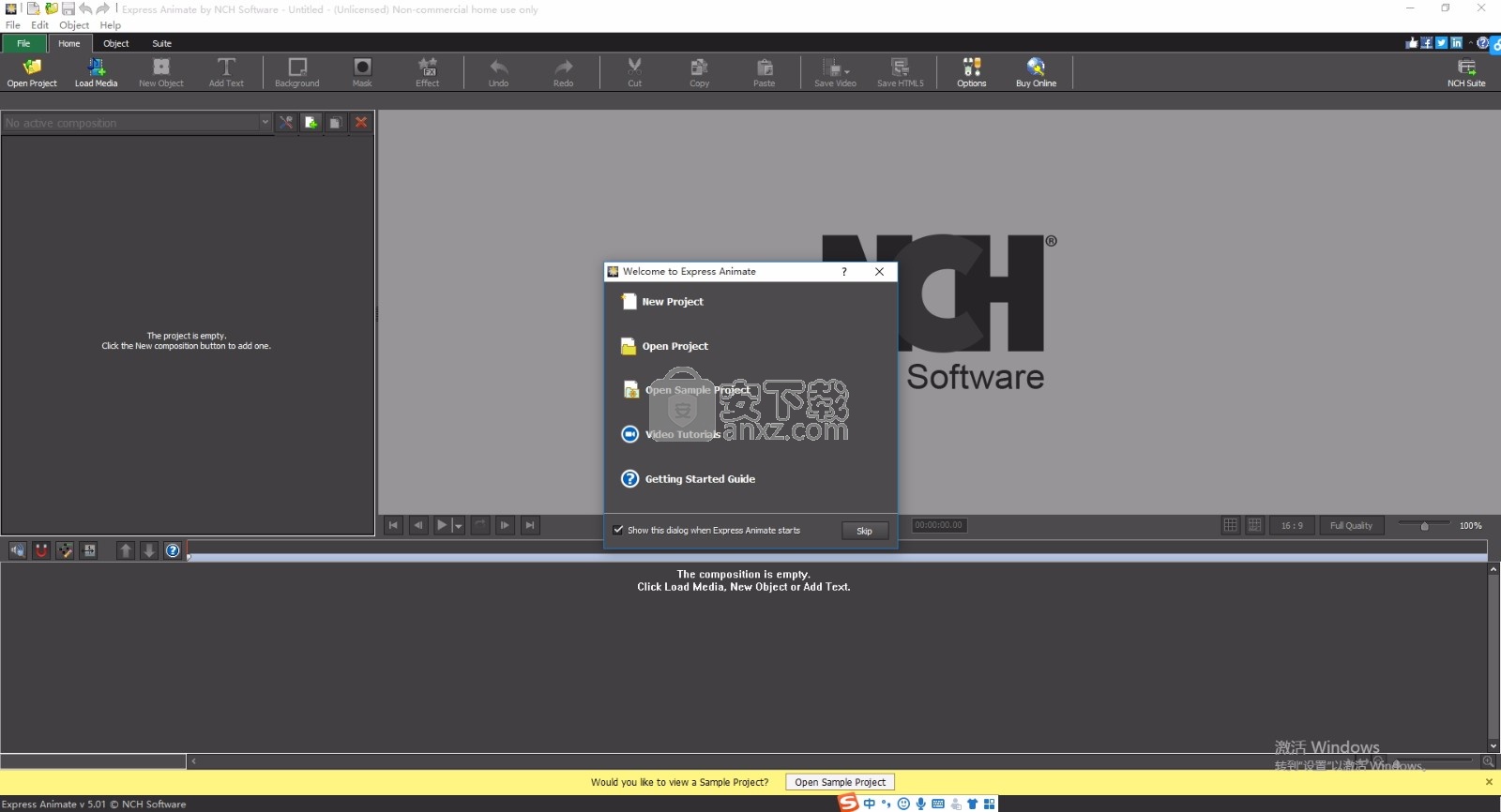Click the Background toolbar icon
Viewport: 1501px width, 812px height.
pyautogui.click(x=297, y=72)
